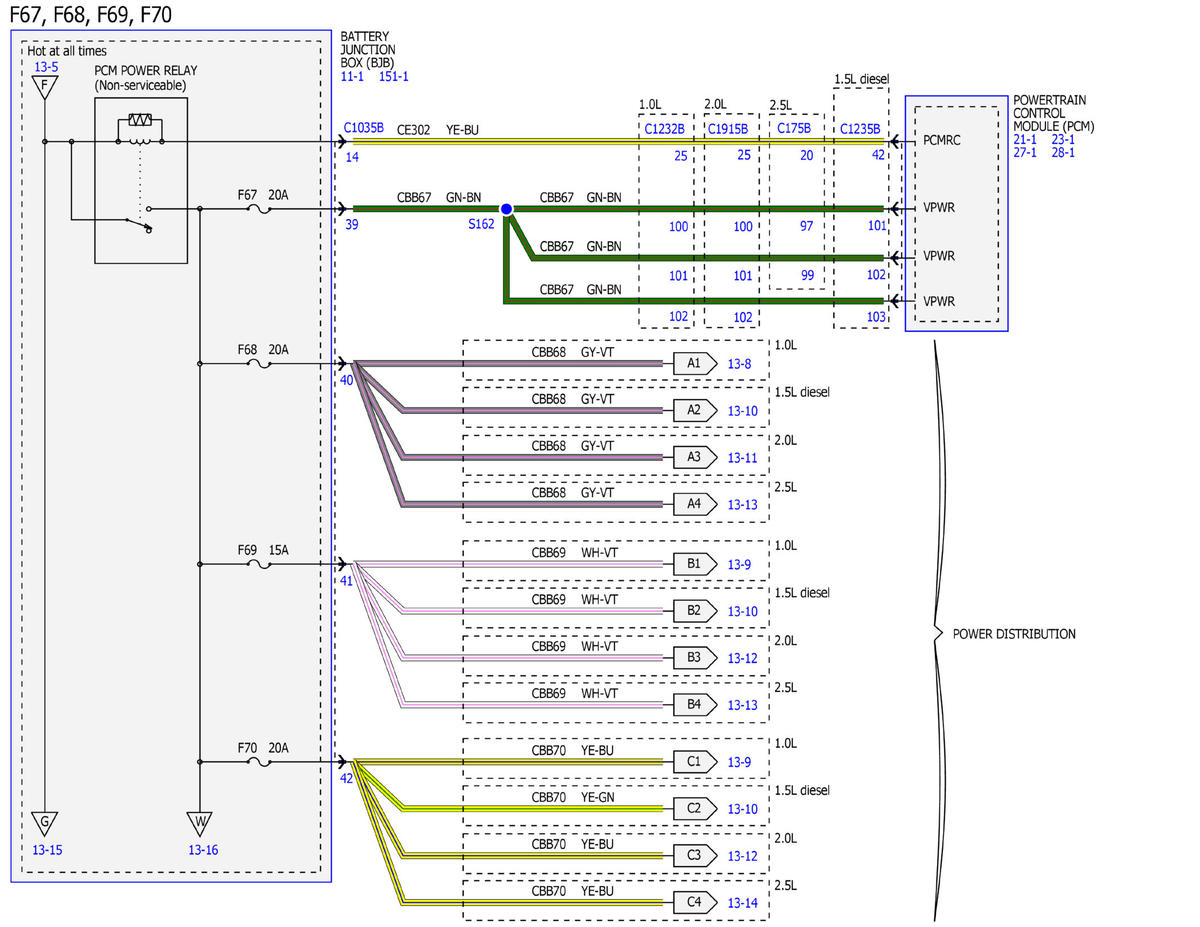1200x927 pixels.
Task: Follow the C1232B connector link
Action: (x=665, y=128)
